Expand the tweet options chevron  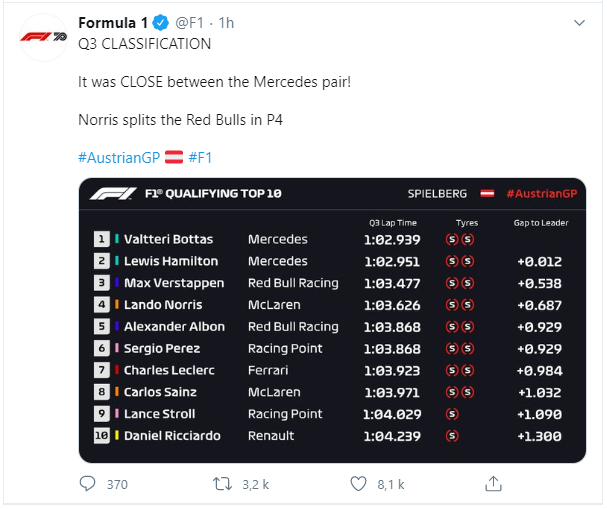click(x=579, y=23)
